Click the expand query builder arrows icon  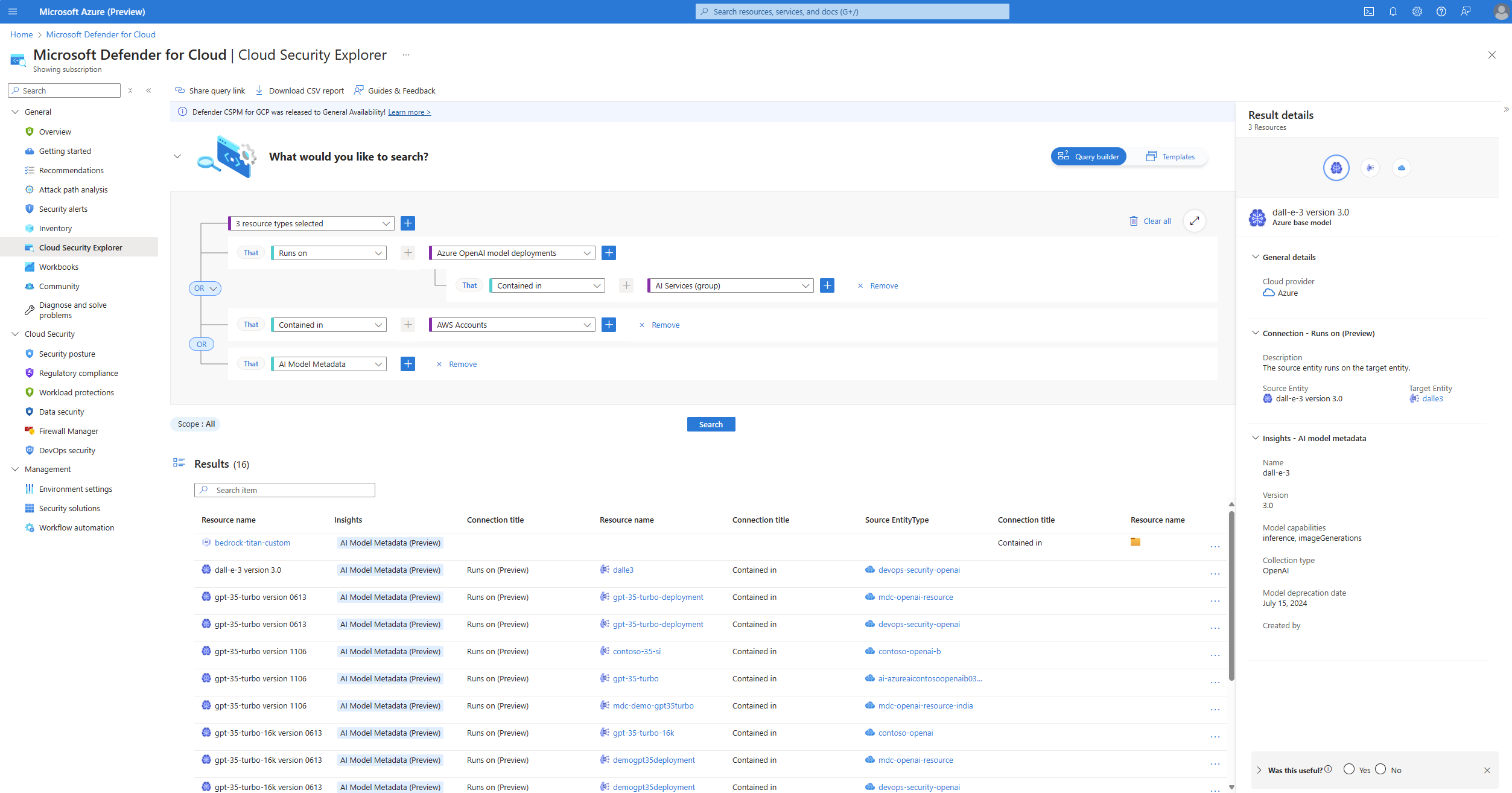click(1194, 221)
